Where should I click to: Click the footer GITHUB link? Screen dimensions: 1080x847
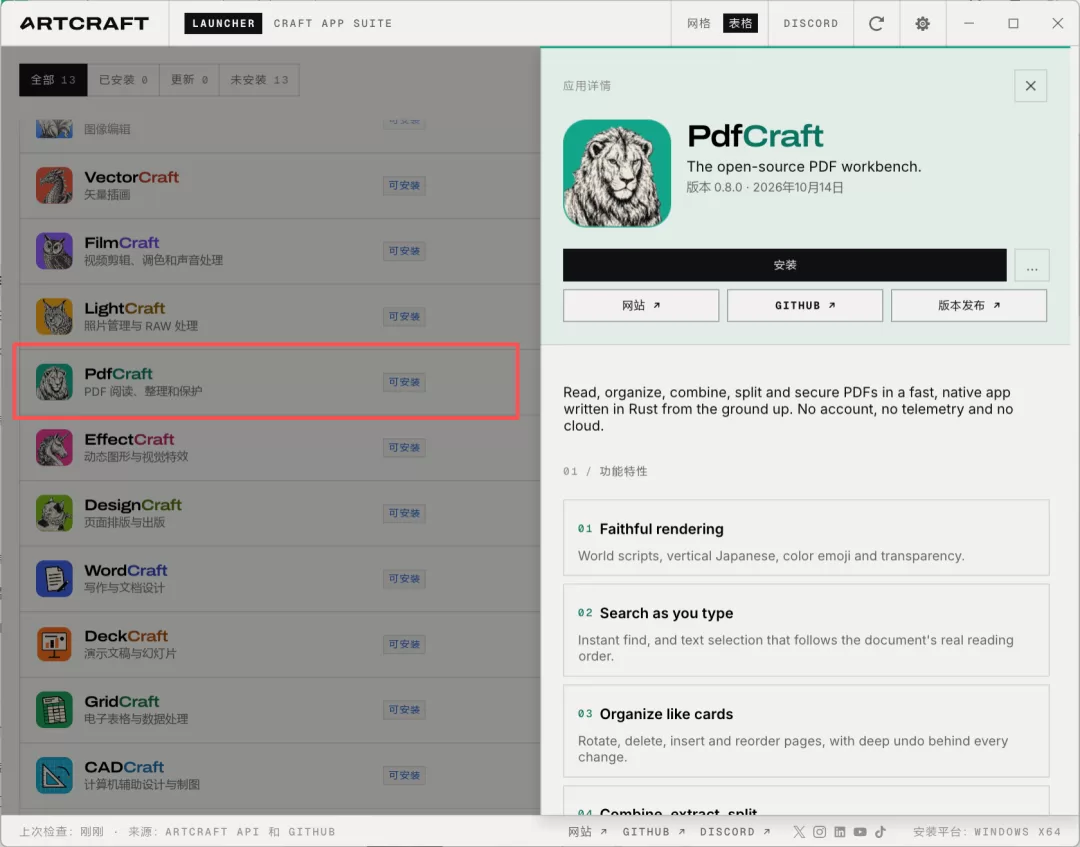click(654, 832)
